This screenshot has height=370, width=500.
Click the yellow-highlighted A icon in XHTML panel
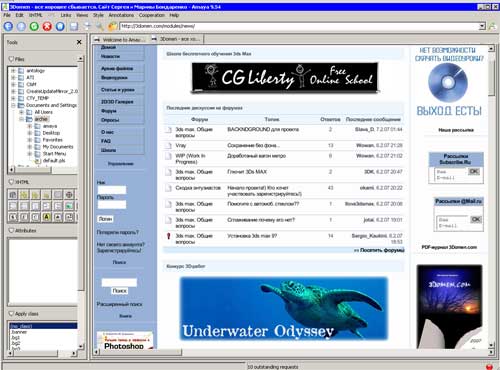coord(46,217)
